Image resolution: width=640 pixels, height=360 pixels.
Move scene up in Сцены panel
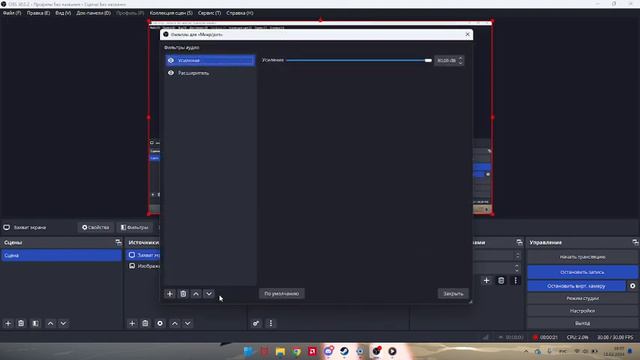tap(51, 323)
